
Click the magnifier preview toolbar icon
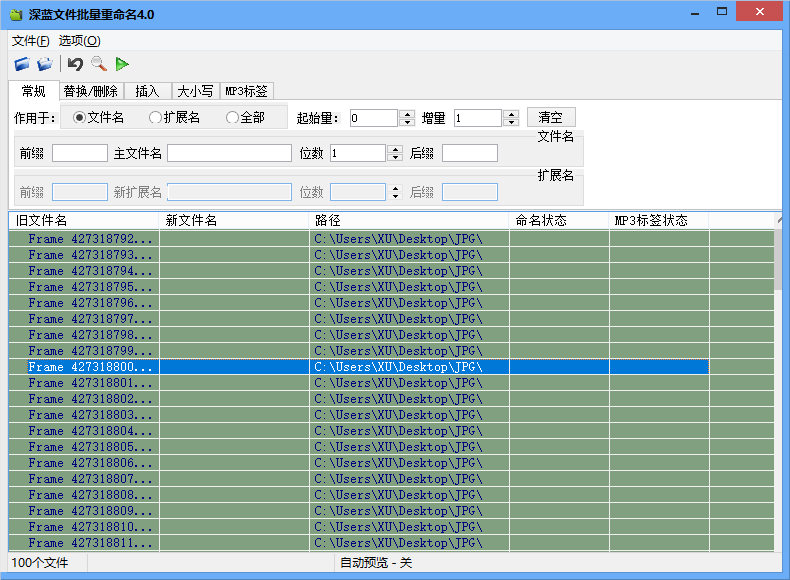point(99,64)
